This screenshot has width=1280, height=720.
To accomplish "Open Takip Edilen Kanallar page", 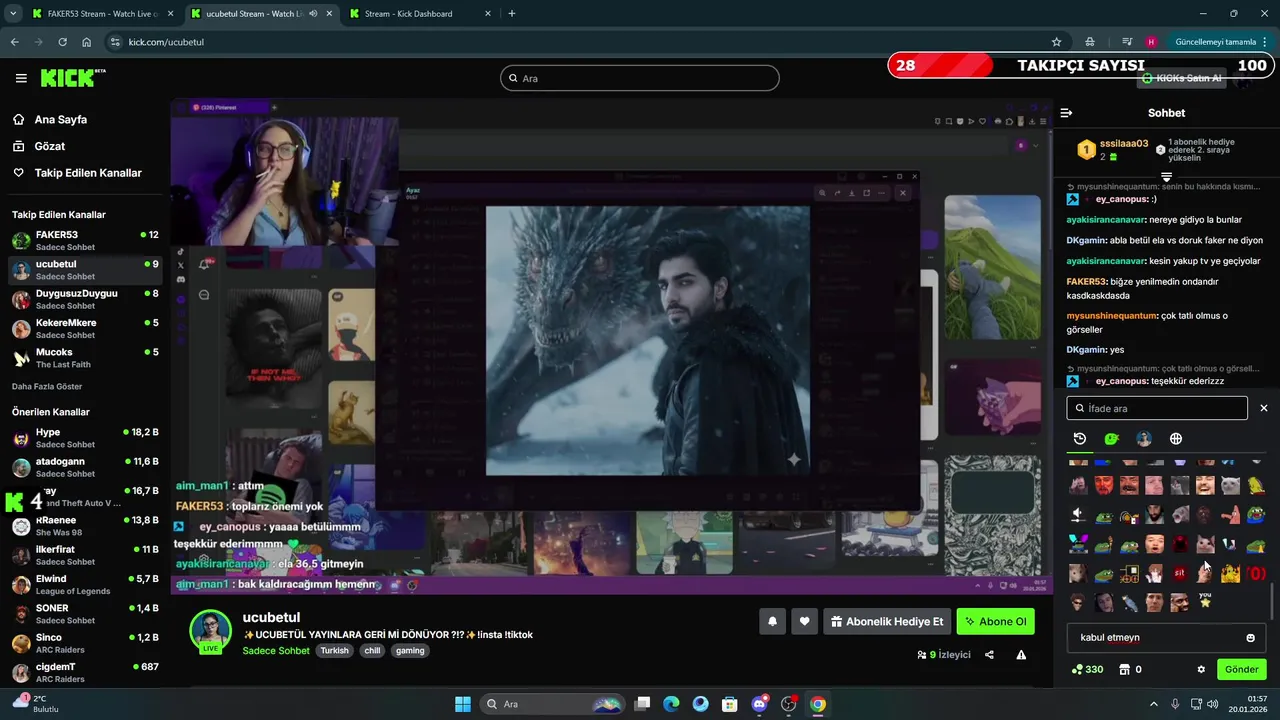I will [77, 173].
